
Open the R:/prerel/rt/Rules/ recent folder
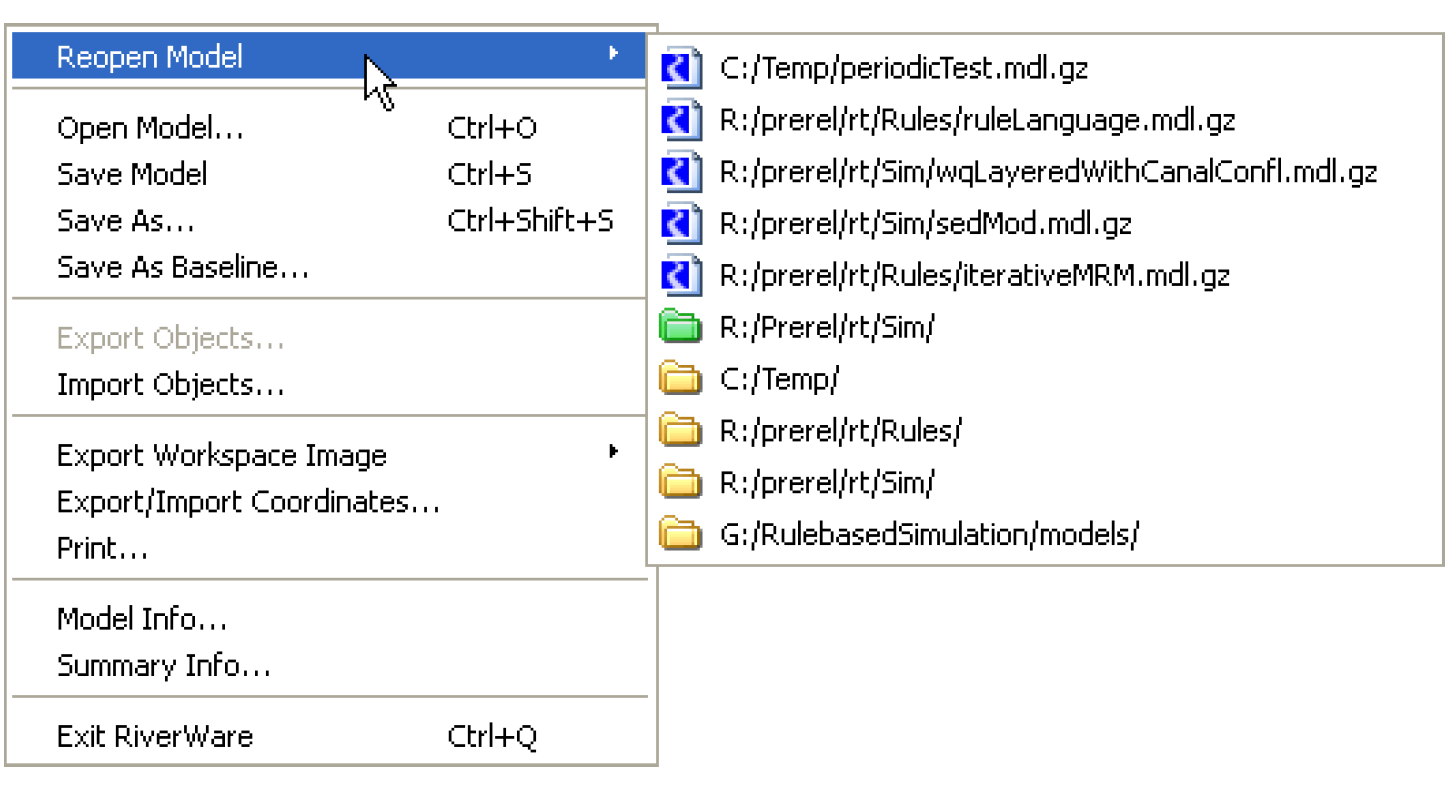pyautogui.click(x=840, y=431)
